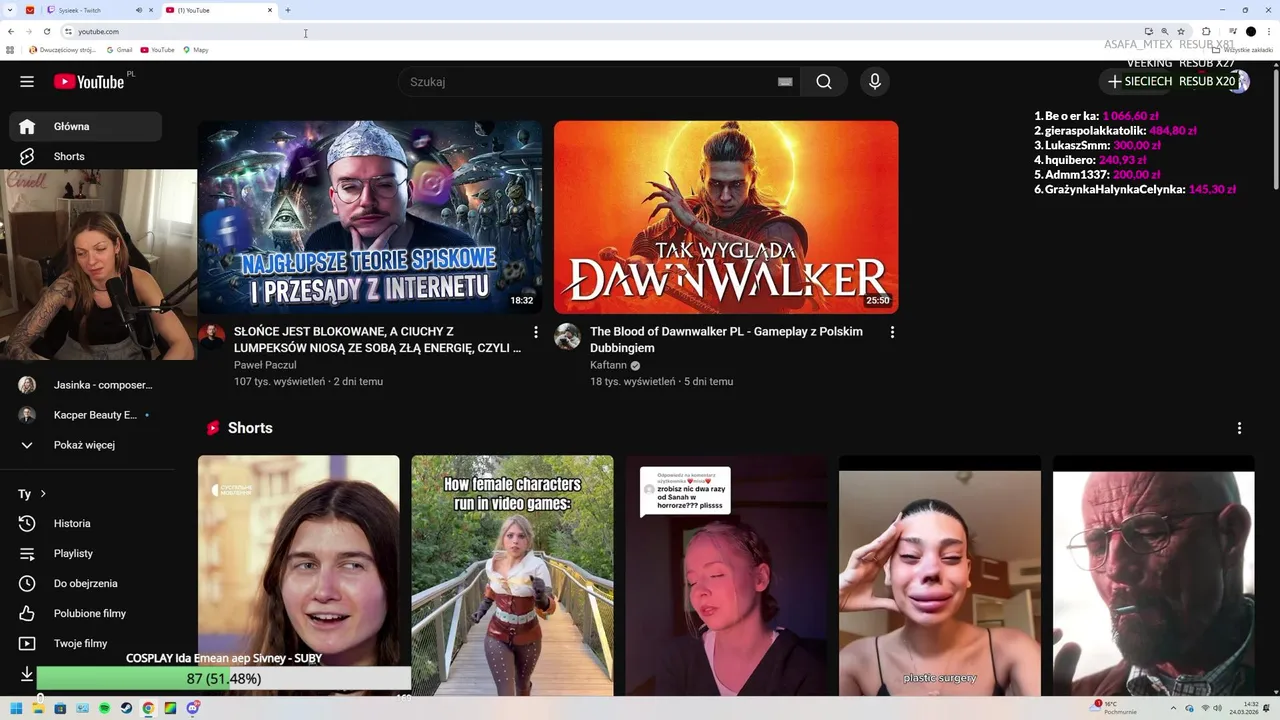Open the 'plastic surgery' Short

[x=940, y=576]
